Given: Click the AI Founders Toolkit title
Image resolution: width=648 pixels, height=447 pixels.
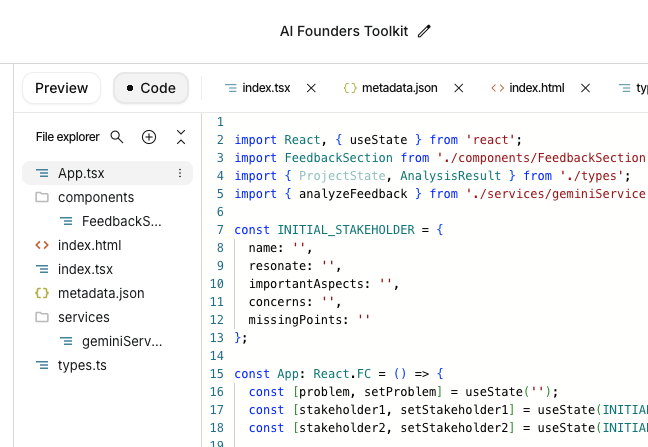Looking at the screenshot, I should [344, 31].
